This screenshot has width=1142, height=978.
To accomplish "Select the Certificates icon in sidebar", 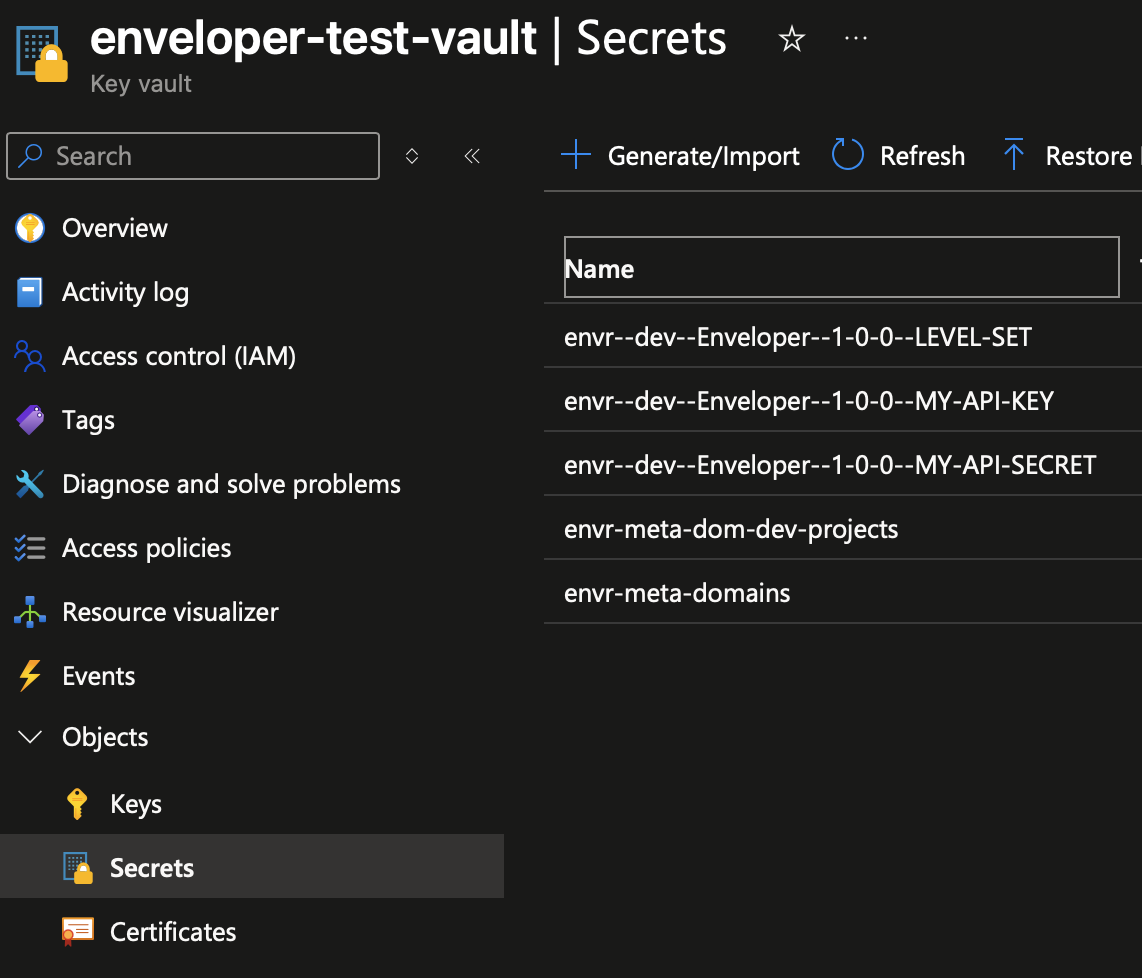I will (78, 931).
